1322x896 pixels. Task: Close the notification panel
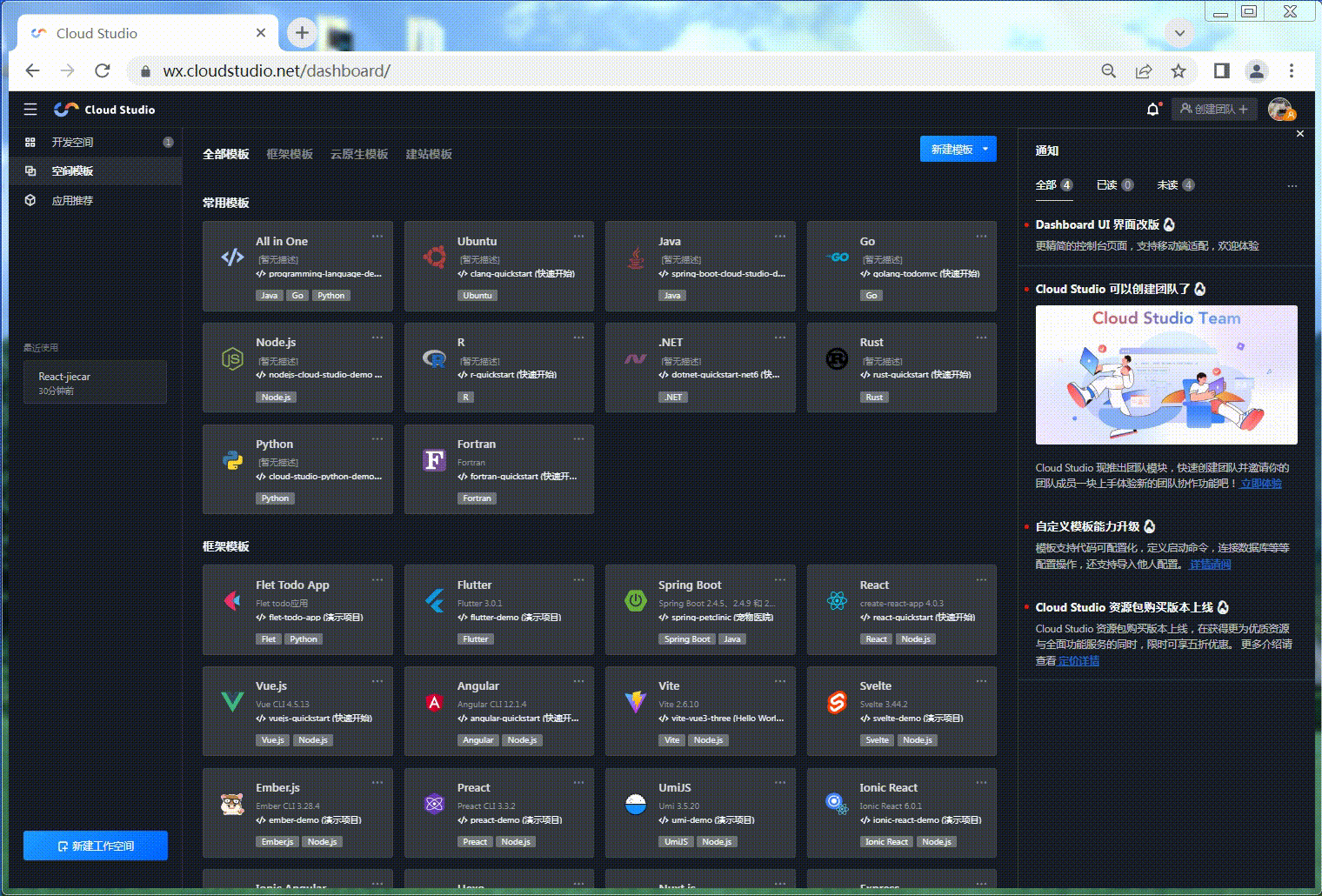point(1300,134)
